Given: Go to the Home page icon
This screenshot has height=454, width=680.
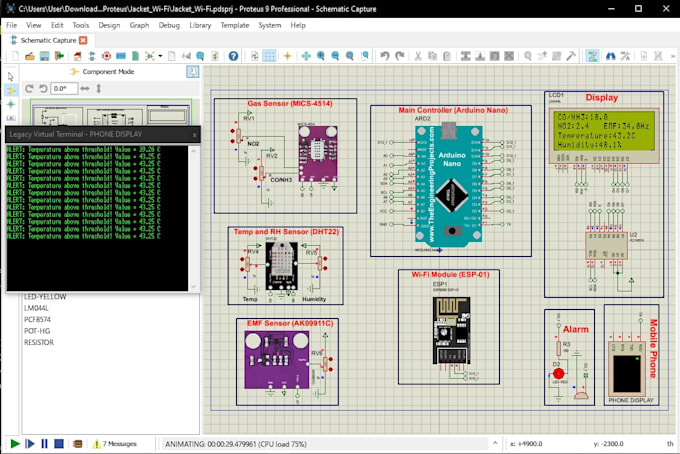Looking at the screenshot, I should (x=78, y=56).
